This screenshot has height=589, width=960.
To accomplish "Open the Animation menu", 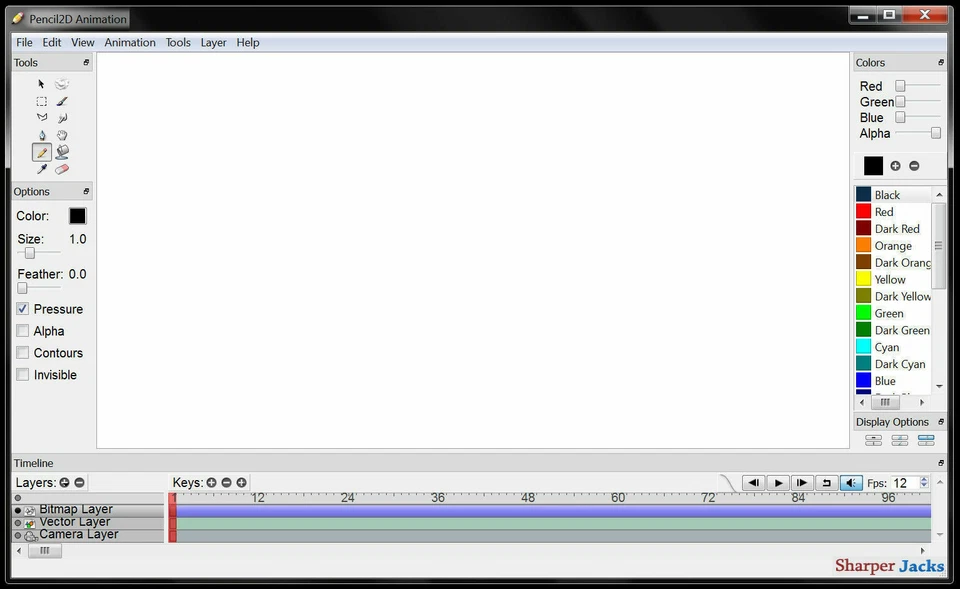I will coord(129,42).
